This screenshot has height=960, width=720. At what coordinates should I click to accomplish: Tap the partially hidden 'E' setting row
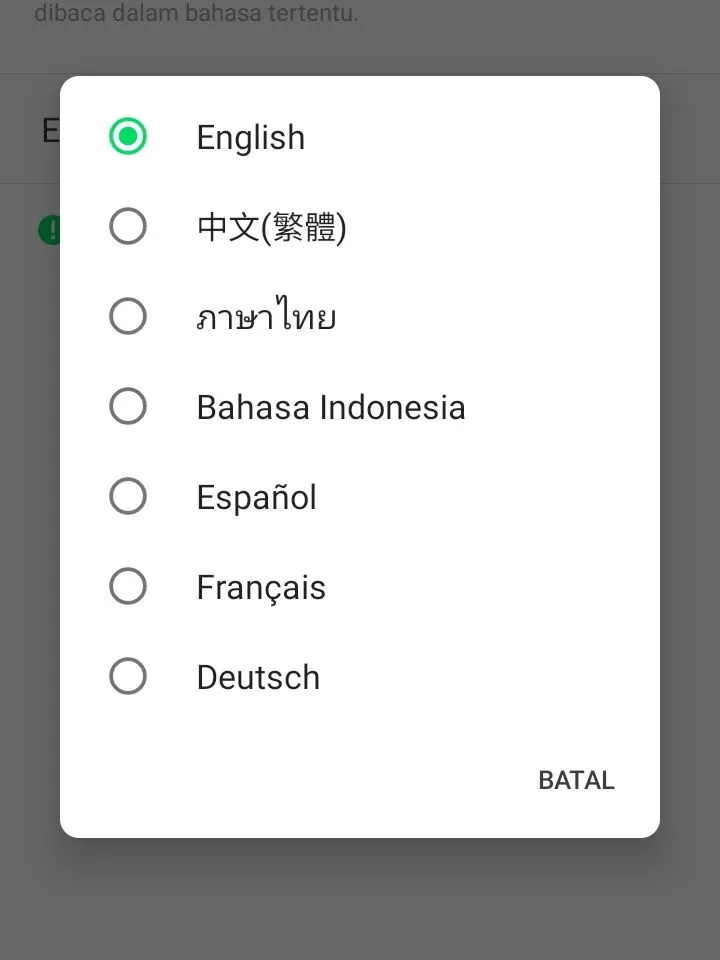pyautogui.click(x=48, y=130)
